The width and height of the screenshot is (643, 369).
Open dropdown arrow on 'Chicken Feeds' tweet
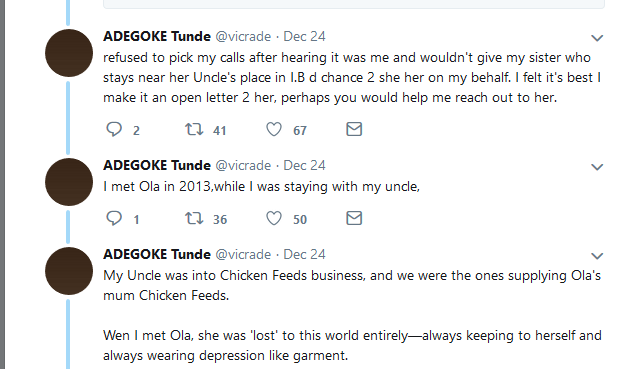click(x=597, y=256)
